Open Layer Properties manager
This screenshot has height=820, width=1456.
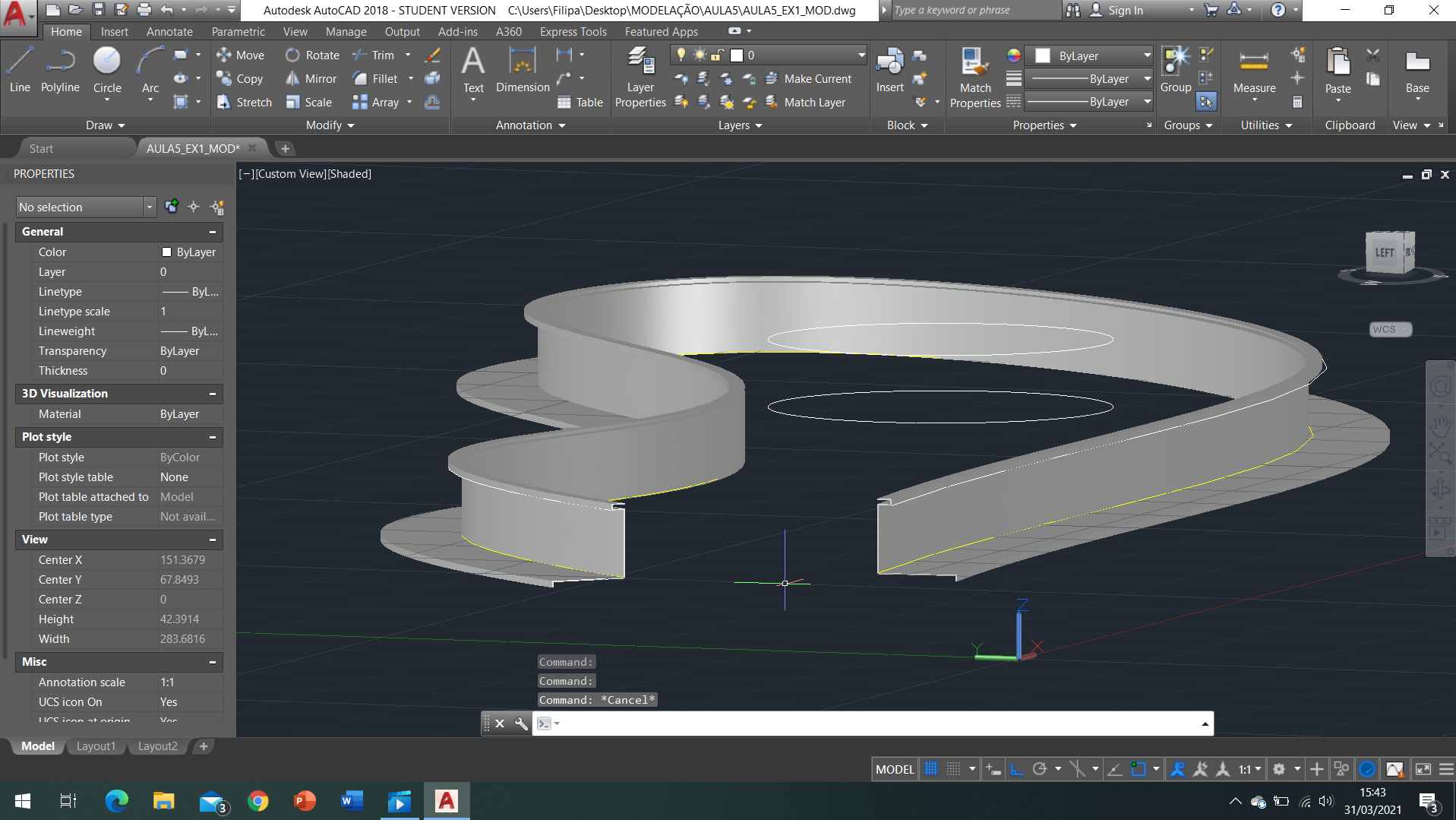[640, 76]
